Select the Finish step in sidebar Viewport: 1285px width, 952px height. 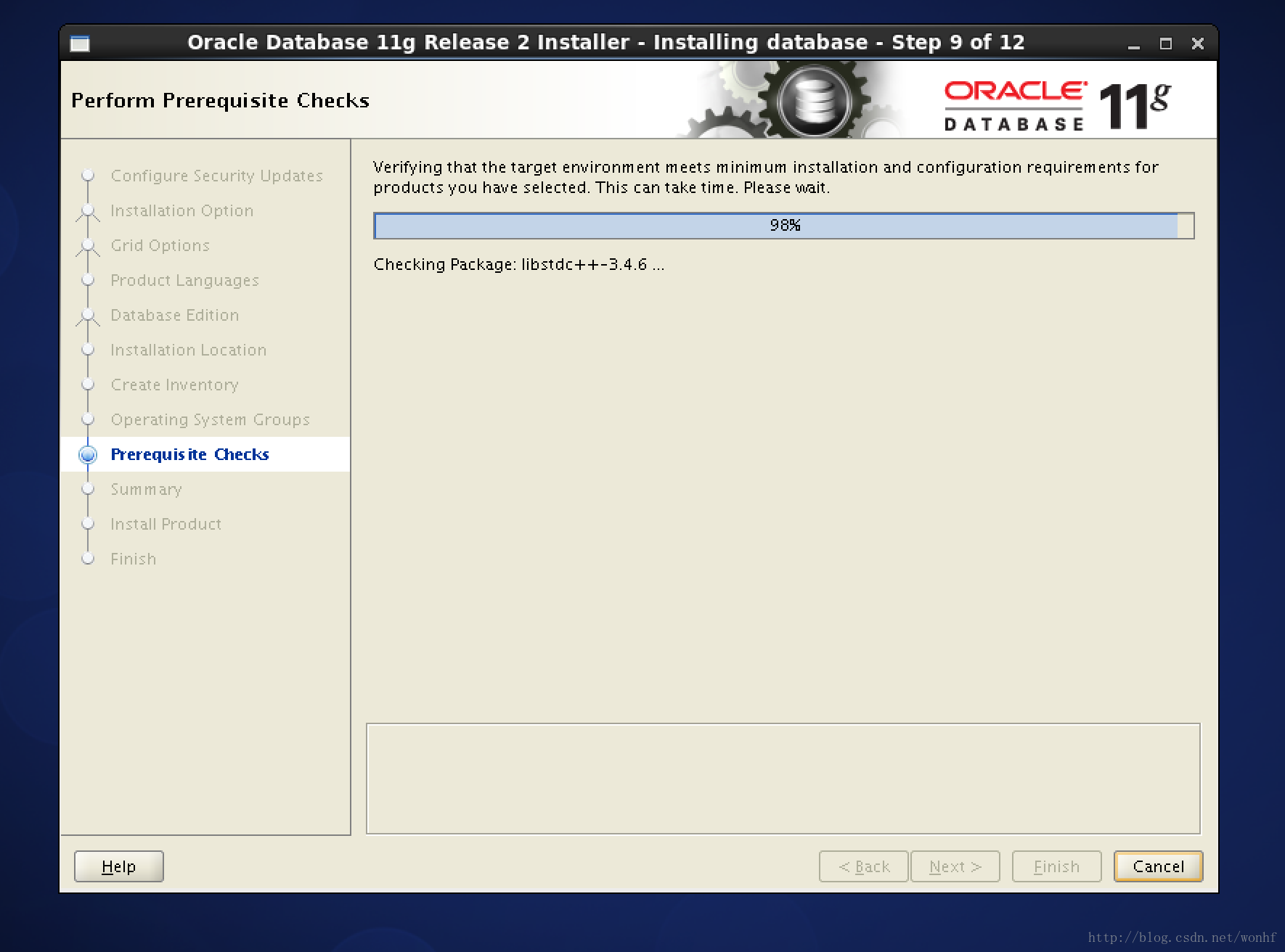133,559
